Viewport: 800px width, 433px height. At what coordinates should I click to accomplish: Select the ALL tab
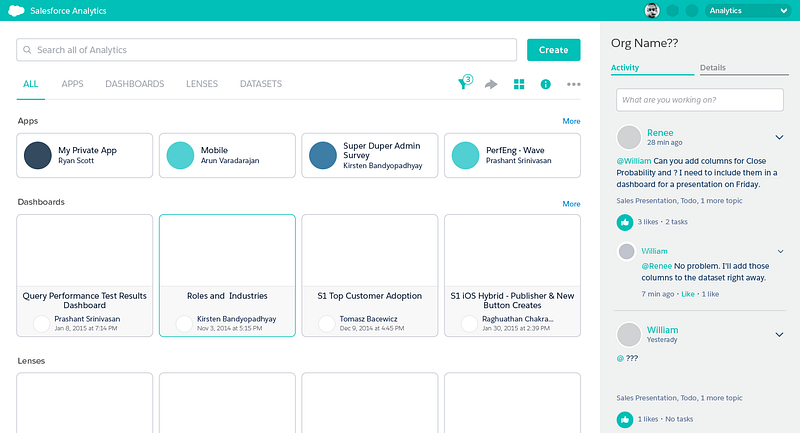[31, 84]
